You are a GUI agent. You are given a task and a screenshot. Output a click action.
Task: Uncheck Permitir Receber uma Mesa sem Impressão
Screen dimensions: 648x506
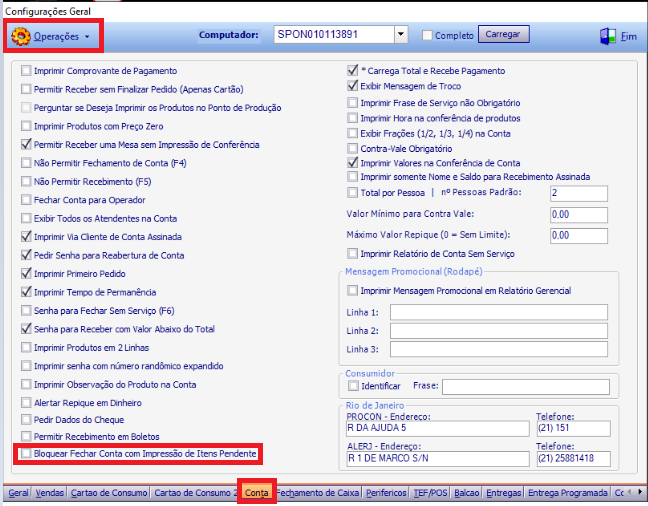point(26,144)
